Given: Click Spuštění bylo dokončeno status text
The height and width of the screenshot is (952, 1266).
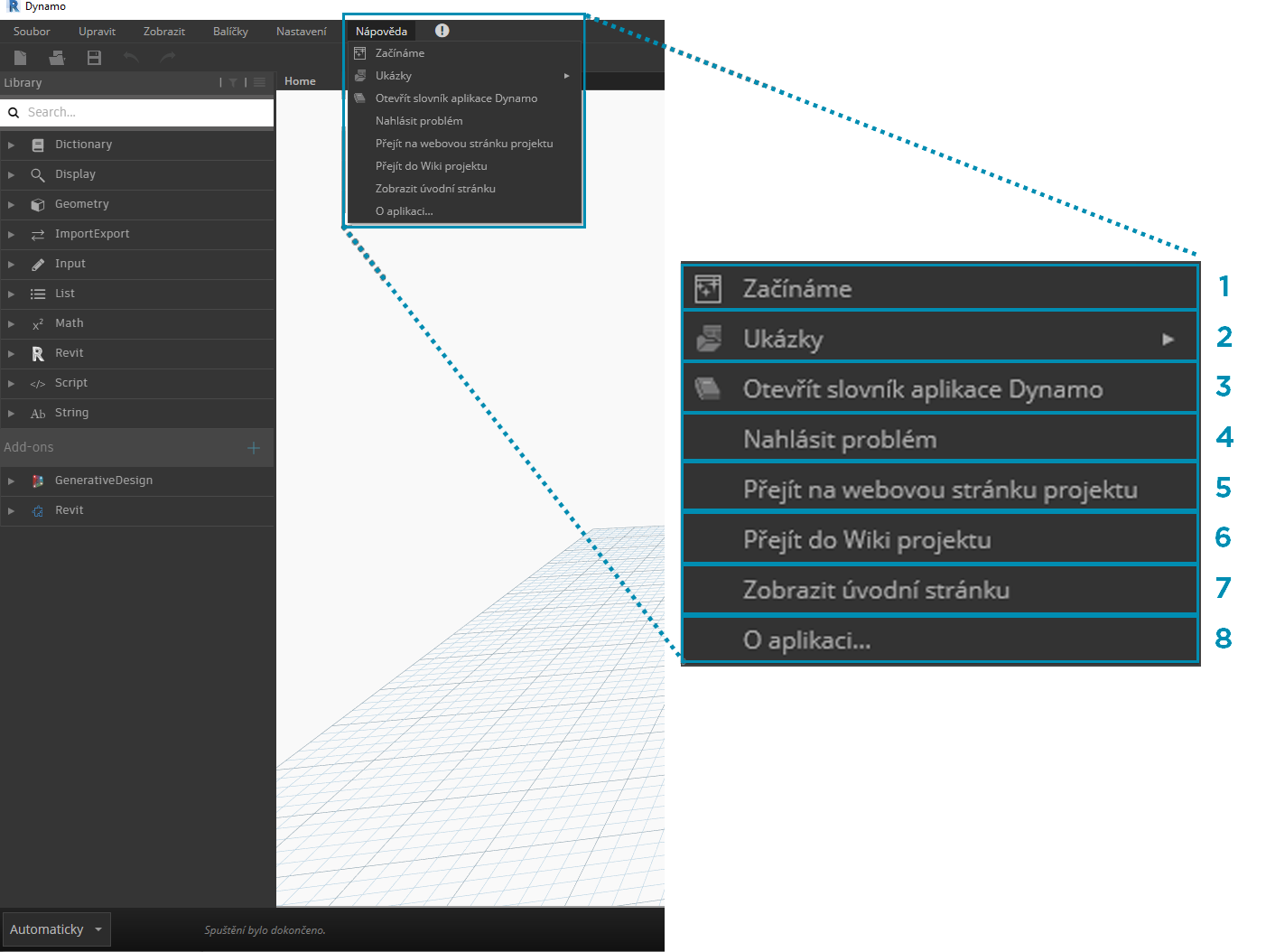Looking at the screenshot, I should (x=265, y=930).
